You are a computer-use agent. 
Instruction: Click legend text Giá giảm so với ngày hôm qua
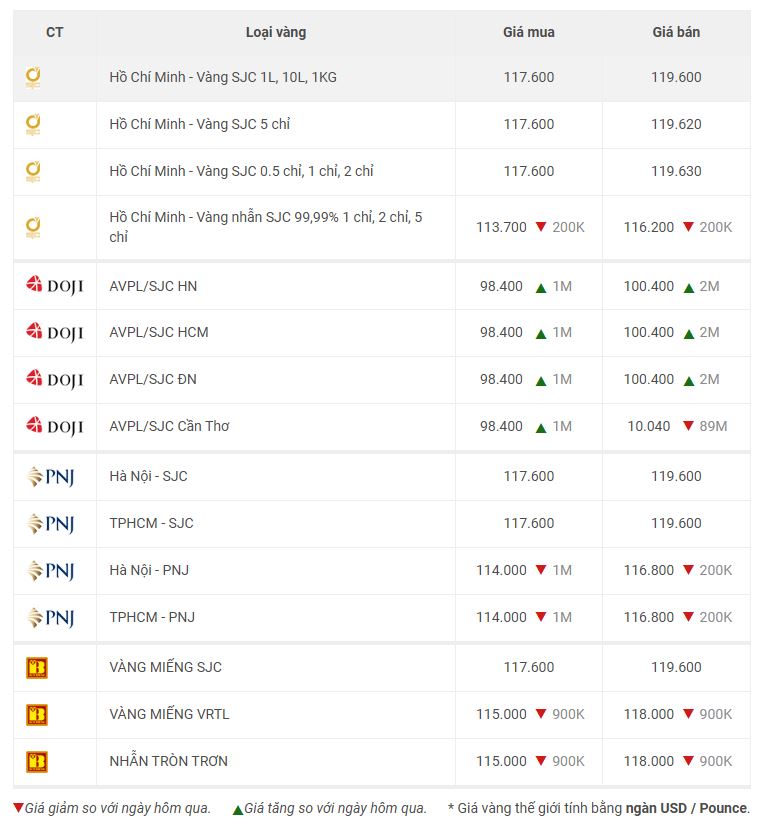[117, 808]
